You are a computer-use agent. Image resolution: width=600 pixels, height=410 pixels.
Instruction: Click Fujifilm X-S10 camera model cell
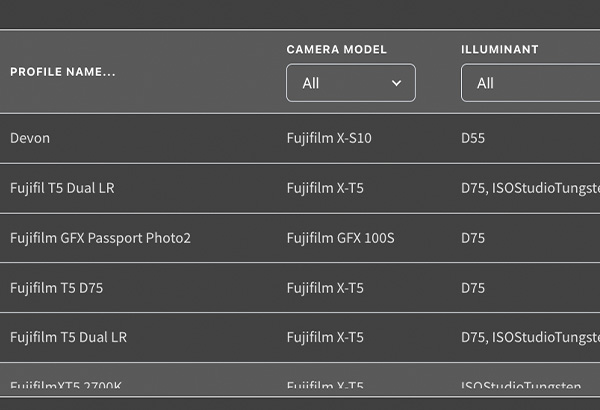tap(329, 138)
